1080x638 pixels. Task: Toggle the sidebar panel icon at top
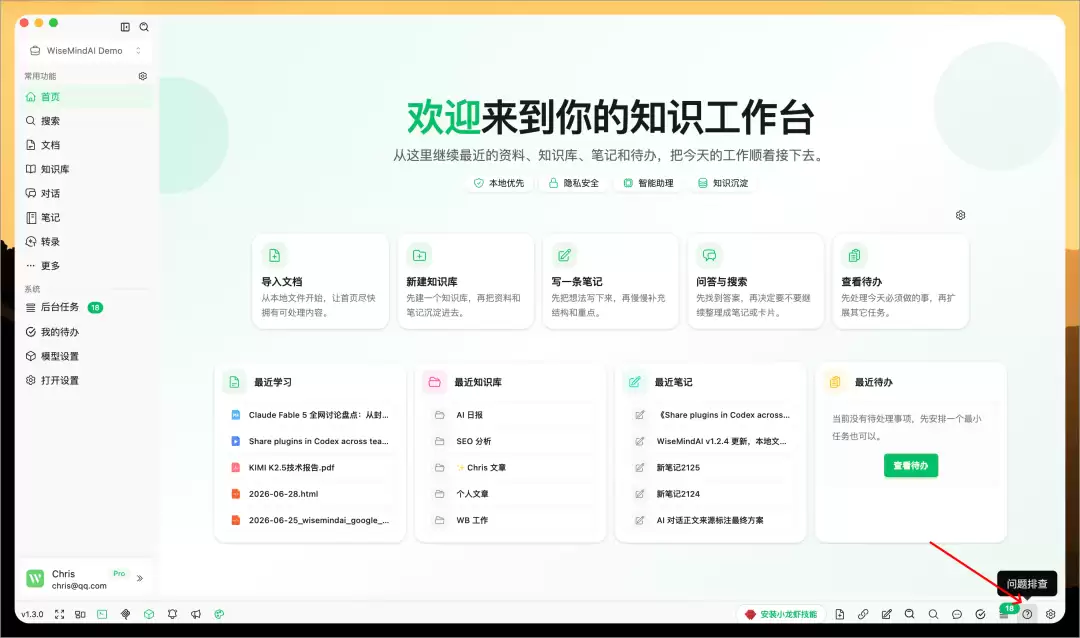[x=125, y=27]
